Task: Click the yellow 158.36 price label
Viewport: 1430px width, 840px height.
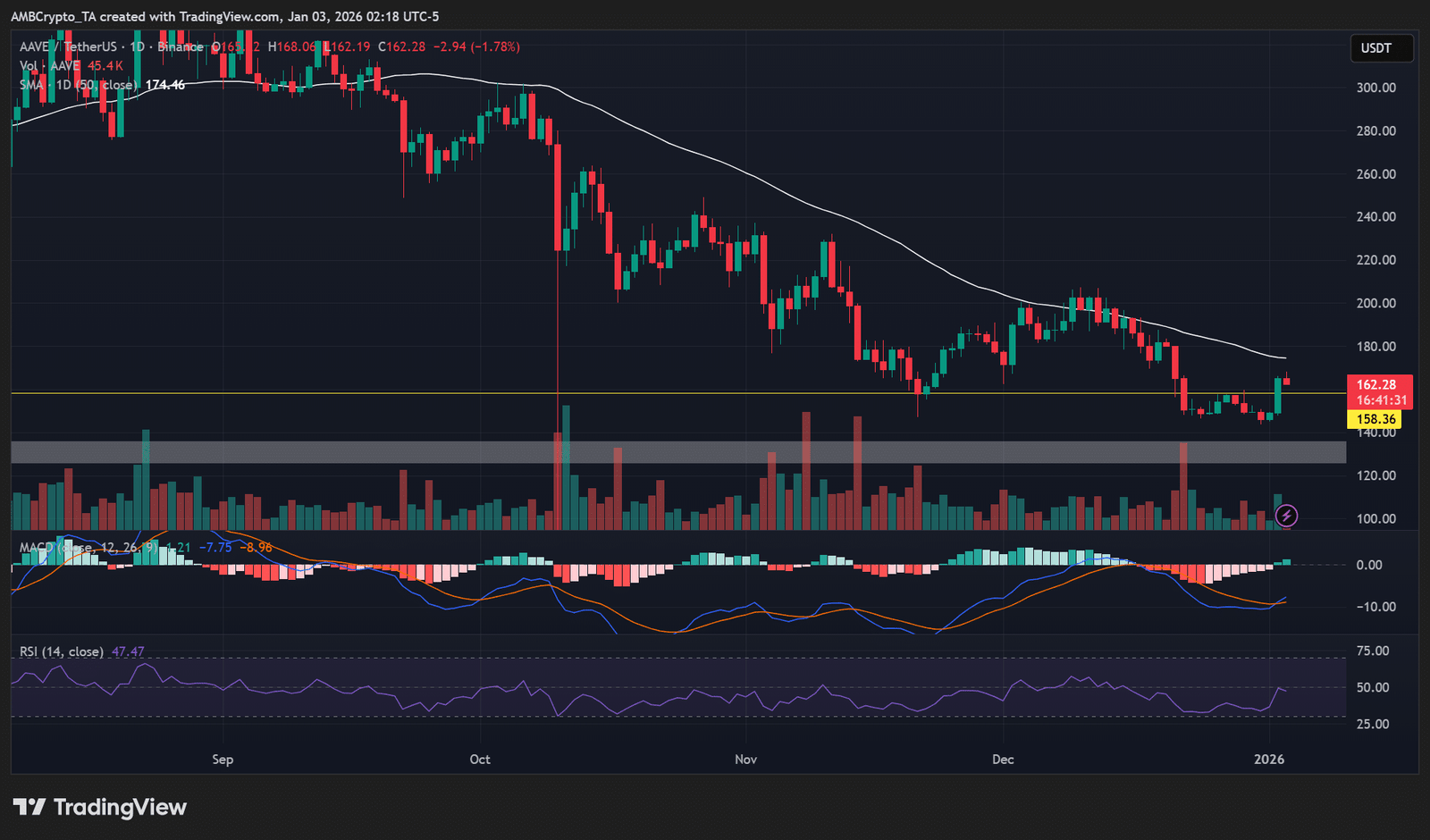Action: pos(1375,419)
